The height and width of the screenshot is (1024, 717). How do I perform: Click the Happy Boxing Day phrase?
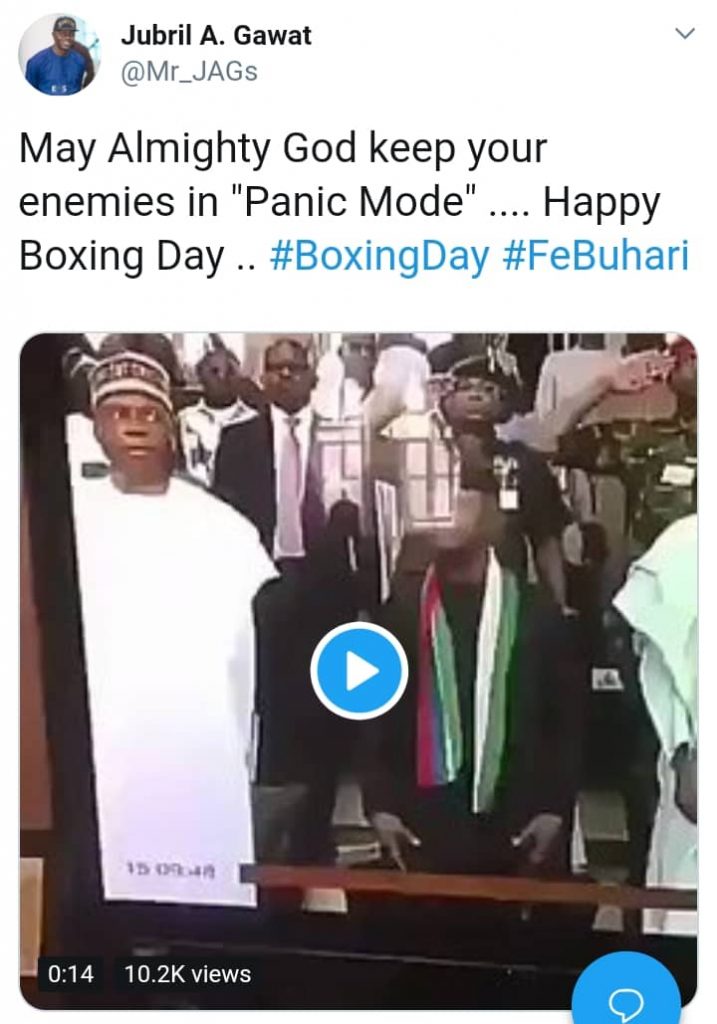[340, 229]
